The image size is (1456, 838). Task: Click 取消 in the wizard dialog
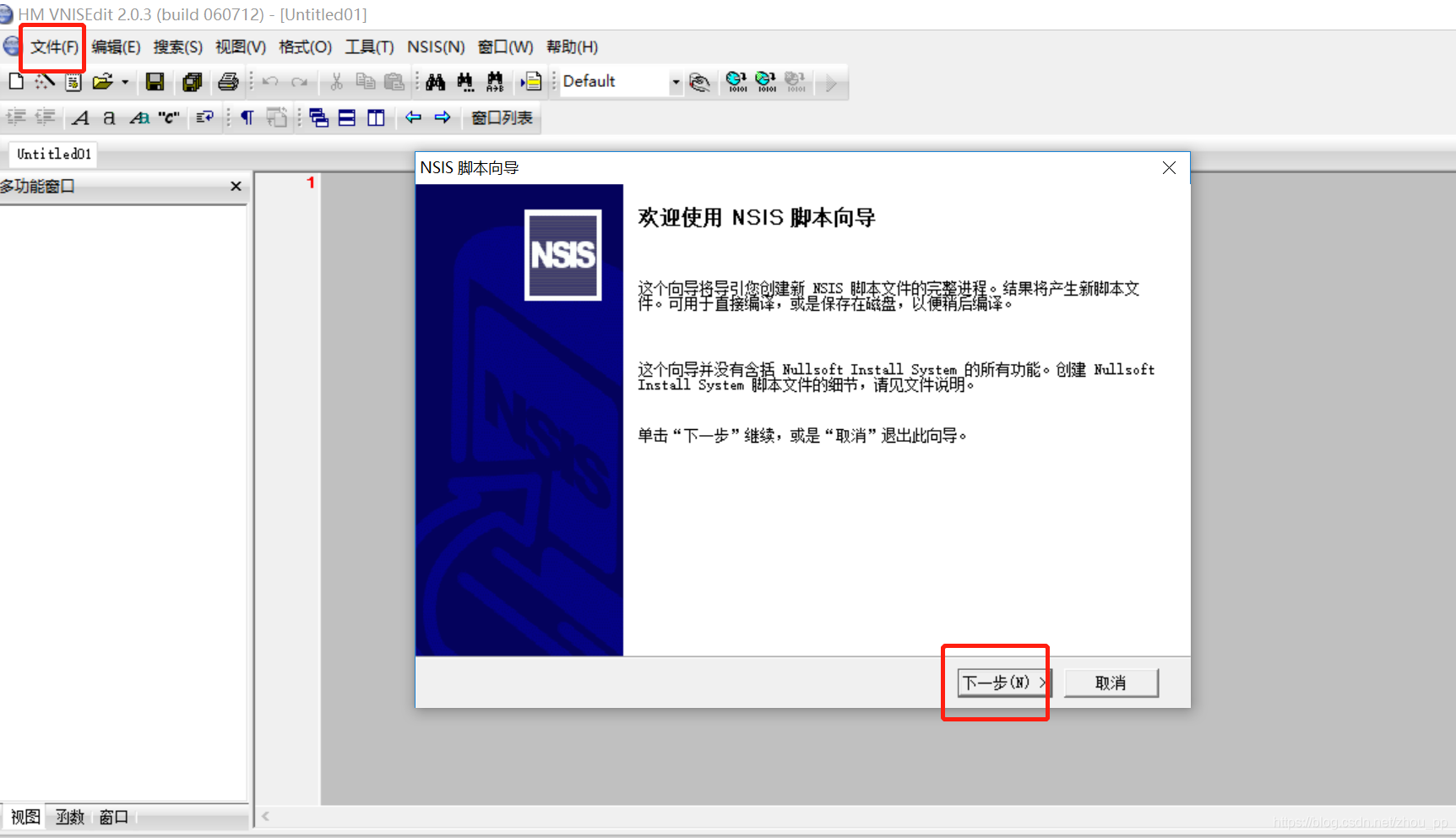coord(1111,683)
